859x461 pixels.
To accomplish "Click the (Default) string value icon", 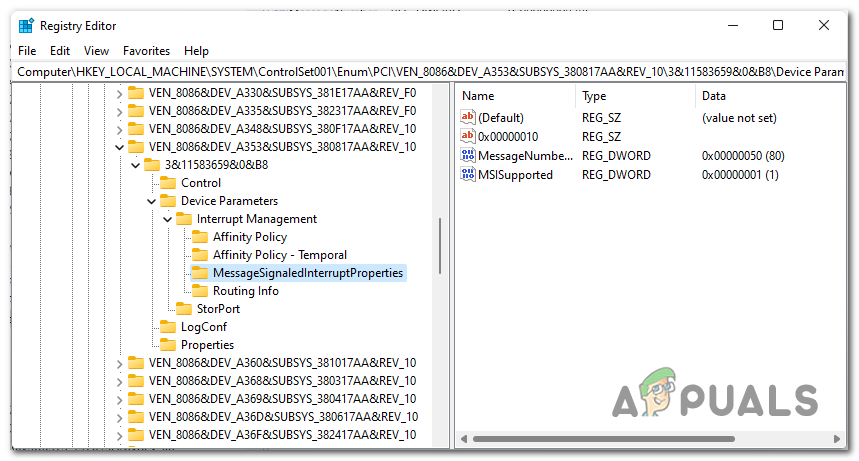I will pyautogui.click(x=468, y=117).
